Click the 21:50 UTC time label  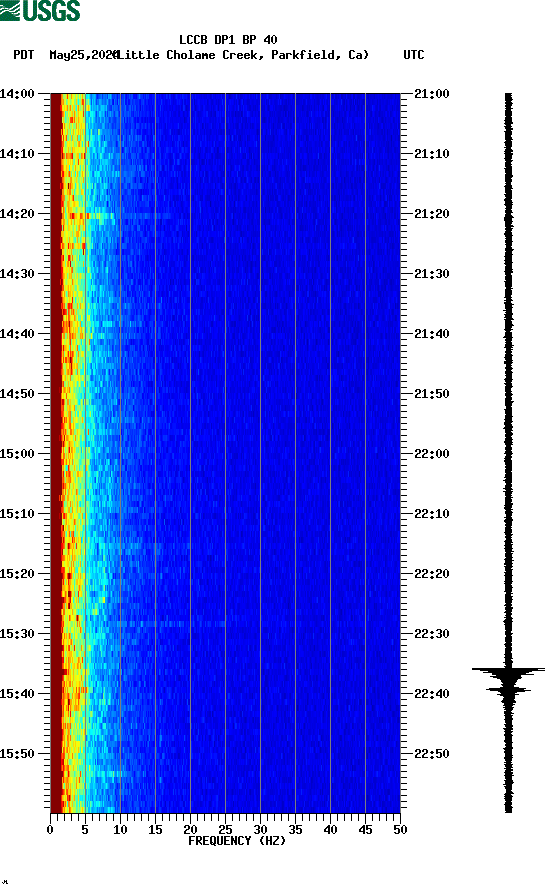[x=432, y=394]
